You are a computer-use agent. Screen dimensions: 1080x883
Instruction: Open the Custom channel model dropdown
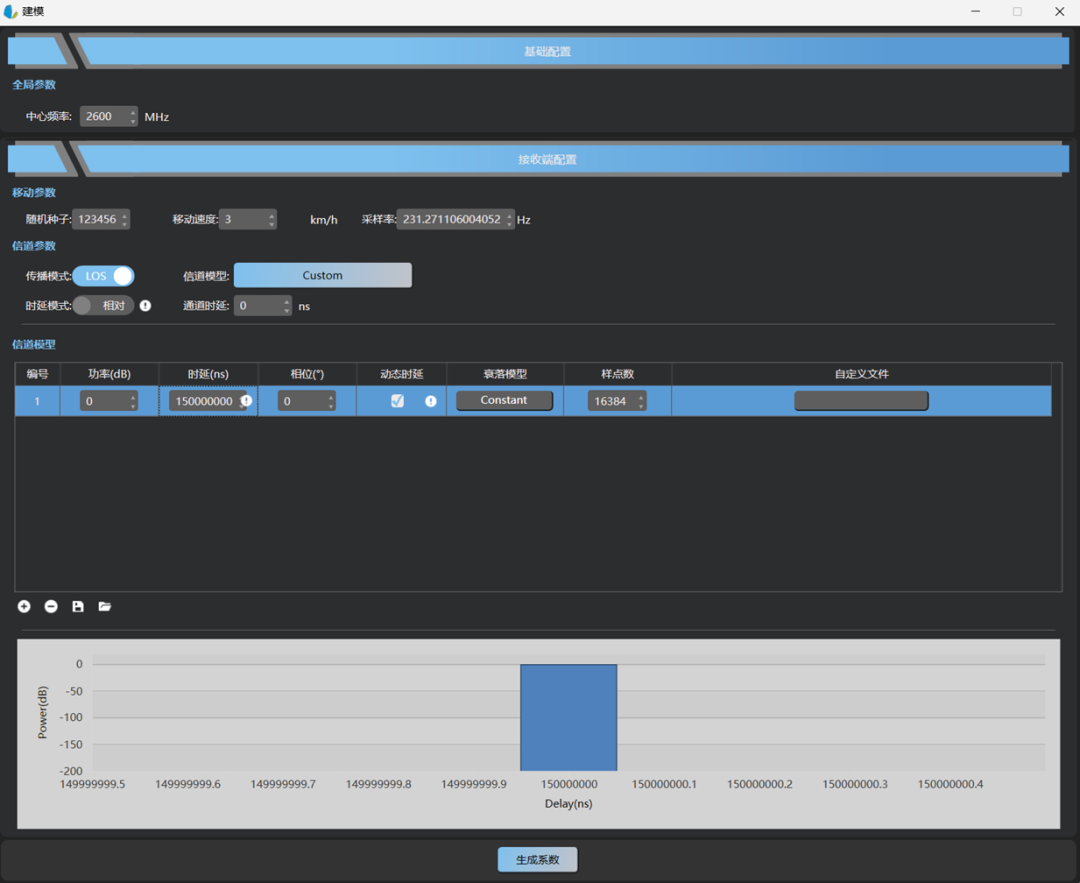(323, 275)
